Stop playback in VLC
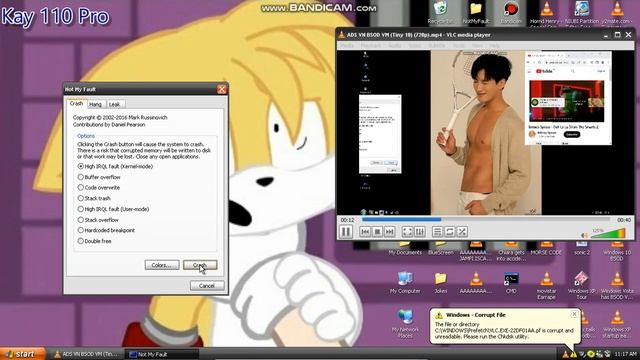 (x=377, y=232)
